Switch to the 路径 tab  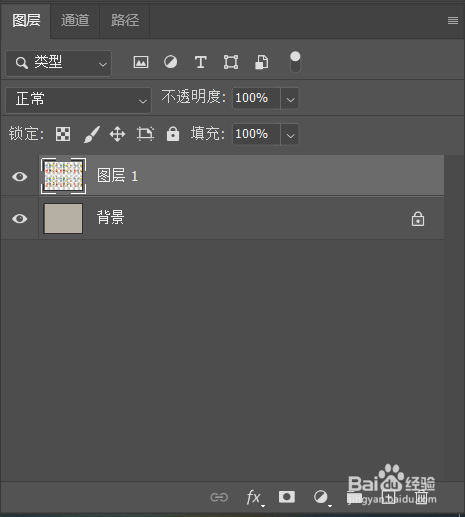[x=125, y=21]
